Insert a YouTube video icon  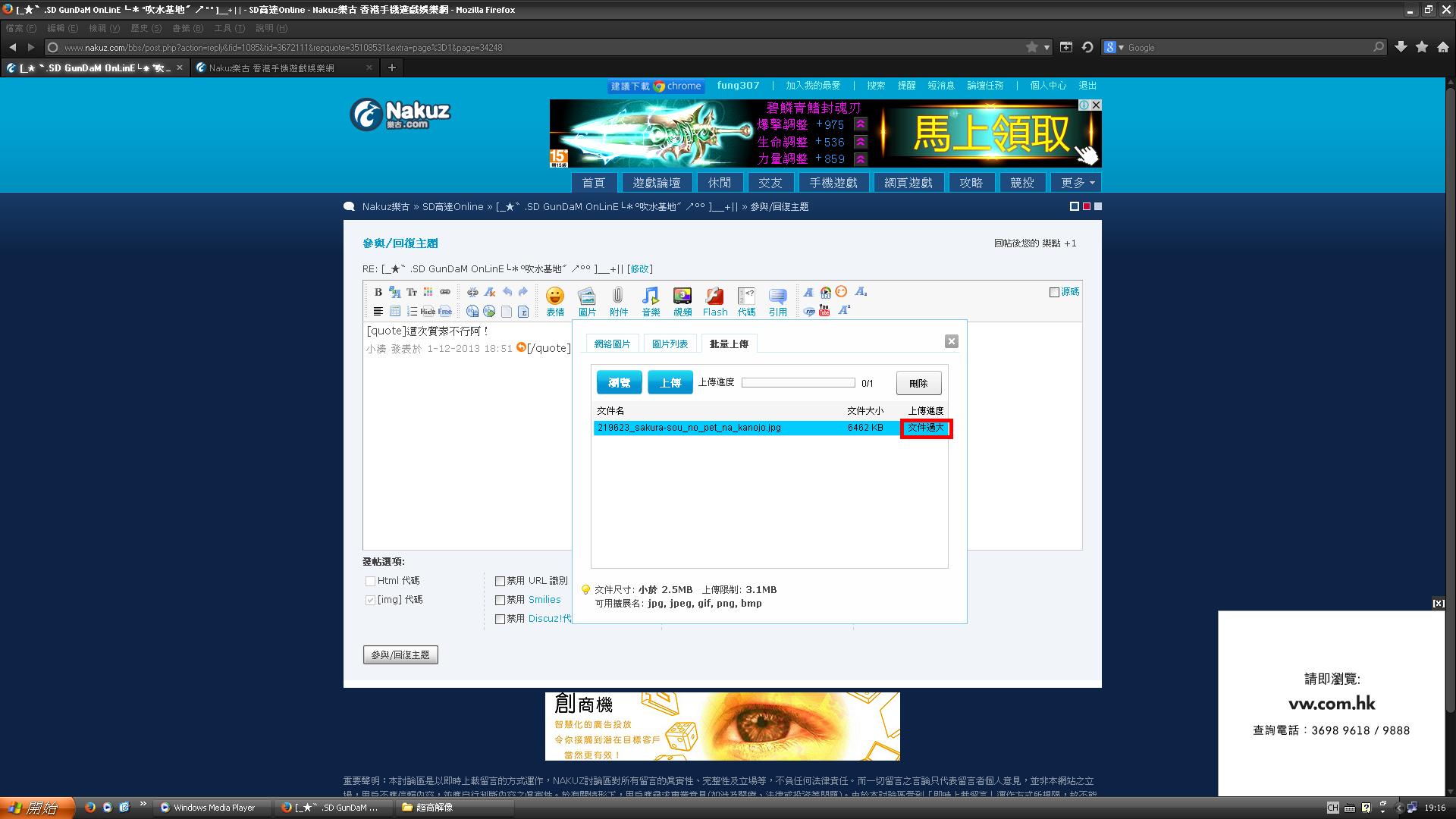tap(824, 311)
